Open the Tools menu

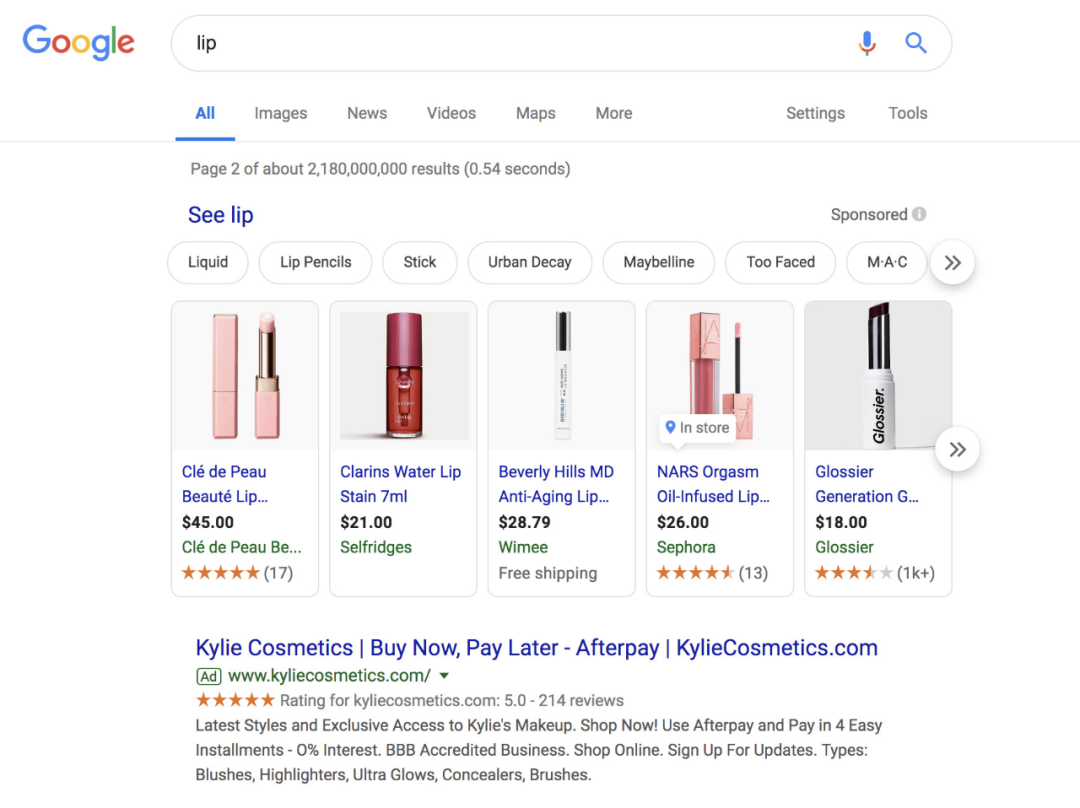coord(907,113)
